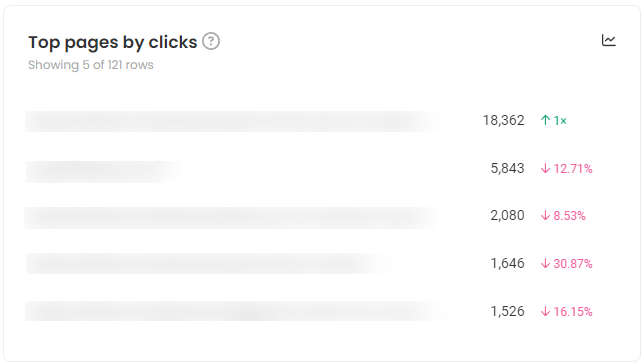Image resolution: width=644 pixels, height=364 pixels.
Task: Select the 2,080 click count
Action: point(508,216)
